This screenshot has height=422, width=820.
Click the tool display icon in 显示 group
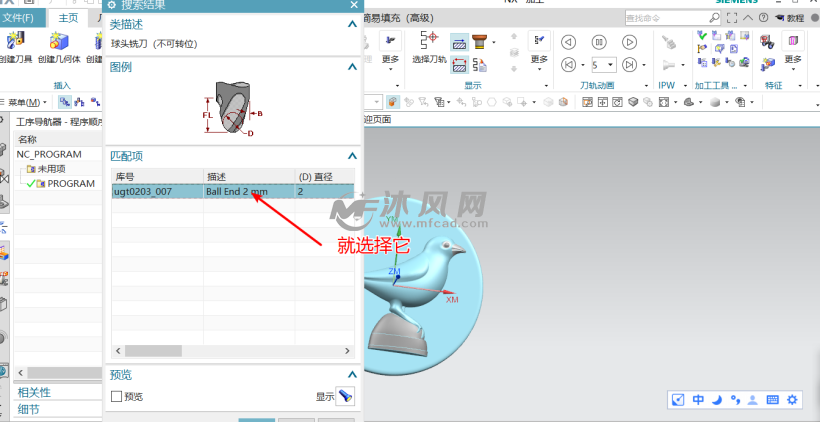click(479, 41)
